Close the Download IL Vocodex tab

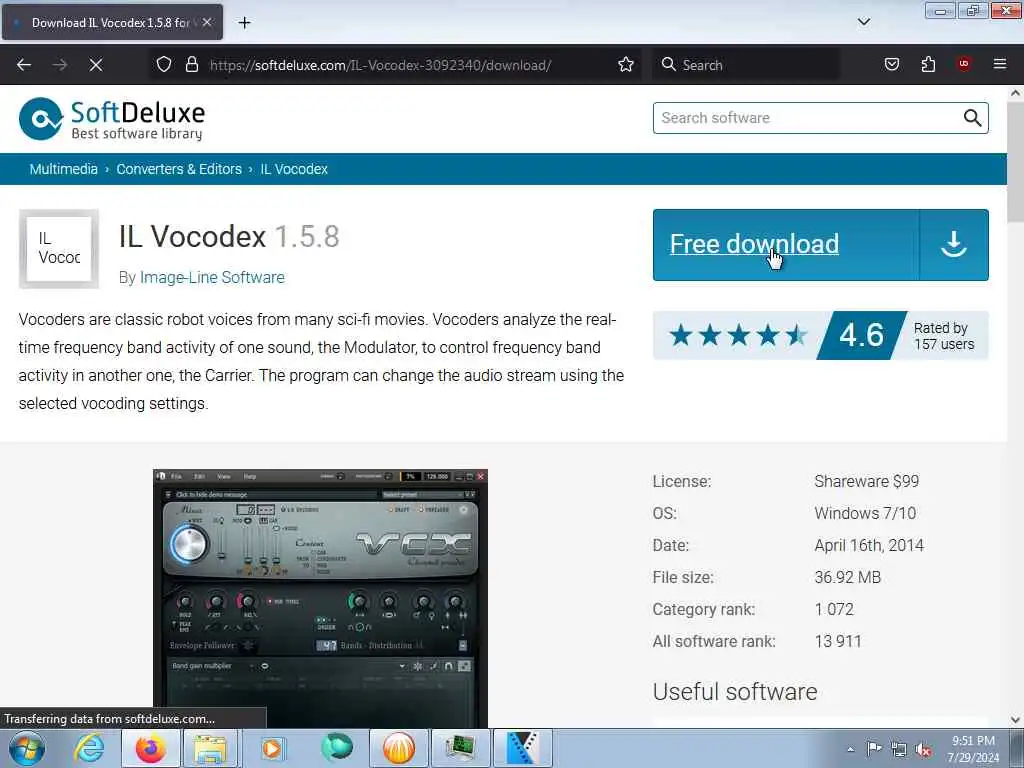(x=207, y=22)
